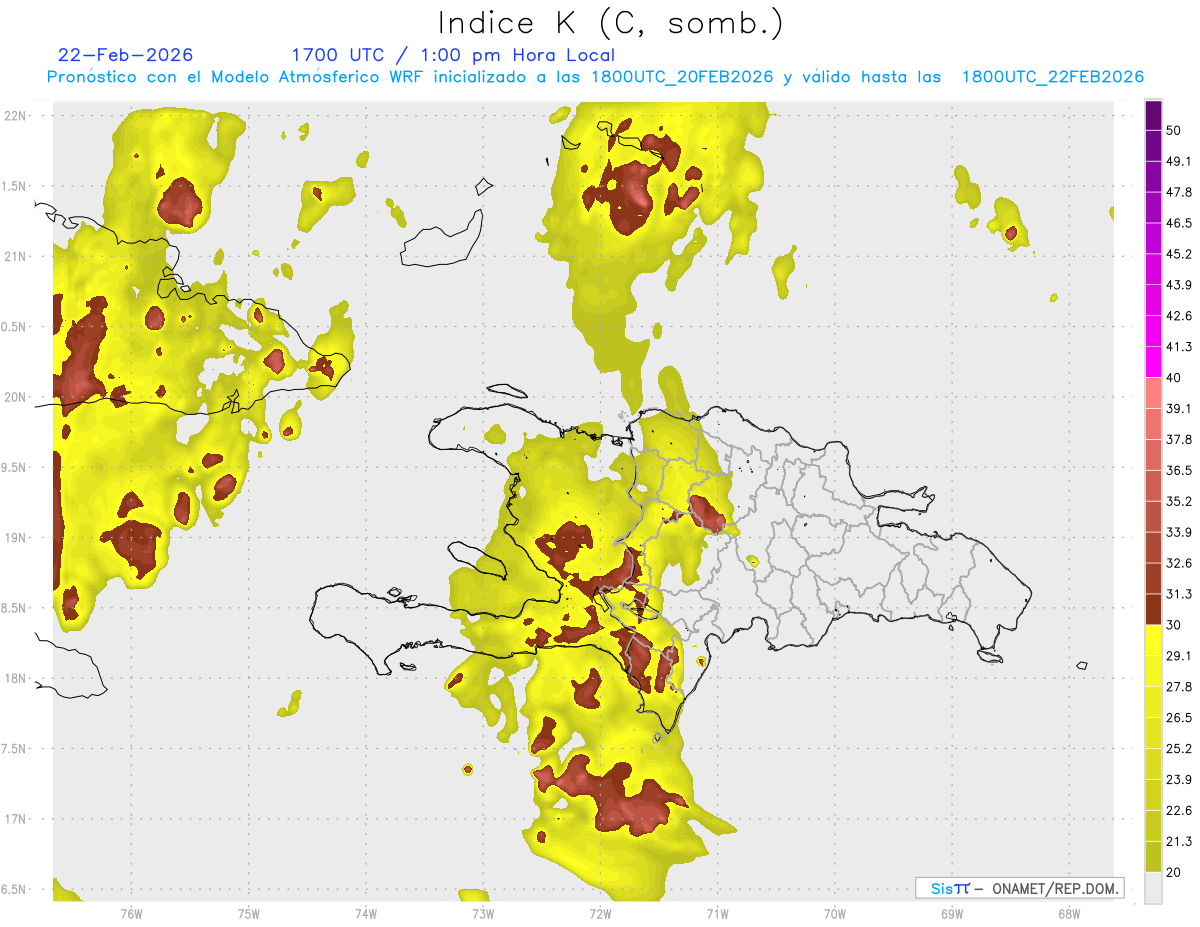
Task: Click "1800UTC_20FEB2026" initialization time in the subtitle
Action: (682, 77)
